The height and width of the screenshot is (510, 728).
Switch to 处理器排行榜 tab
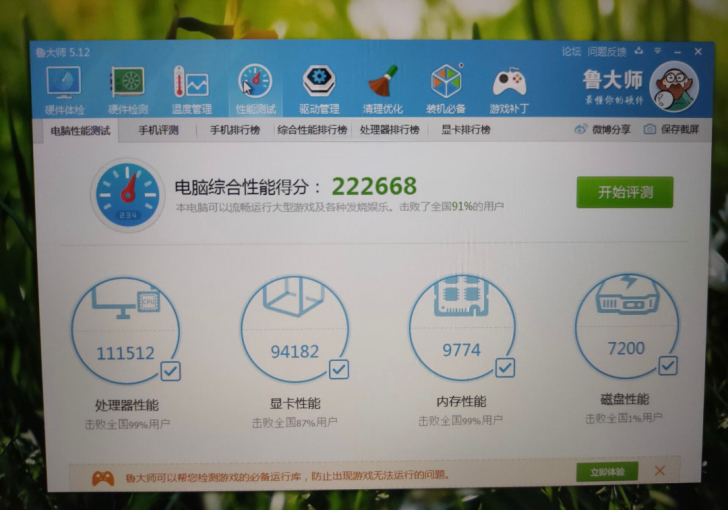[x=390, y=130]
